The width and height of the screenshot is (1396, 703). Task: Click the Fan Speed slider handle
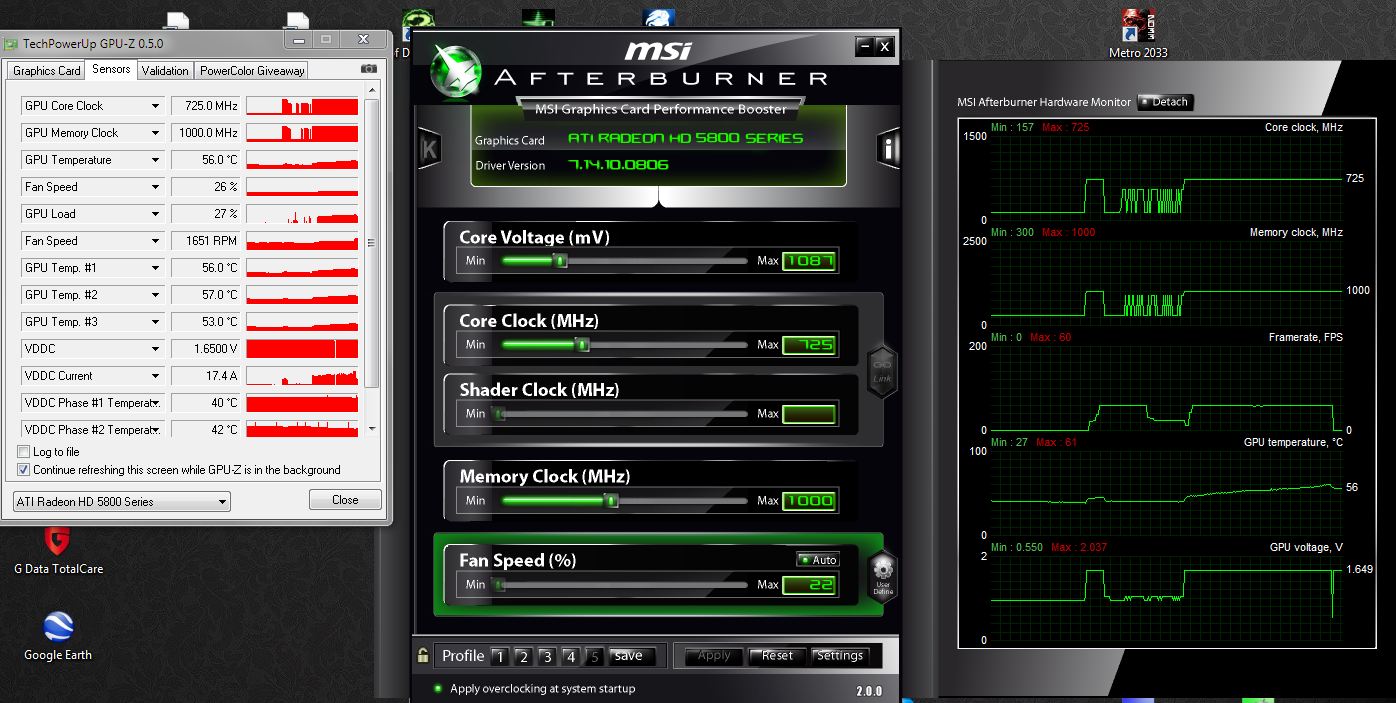(499, 585)
